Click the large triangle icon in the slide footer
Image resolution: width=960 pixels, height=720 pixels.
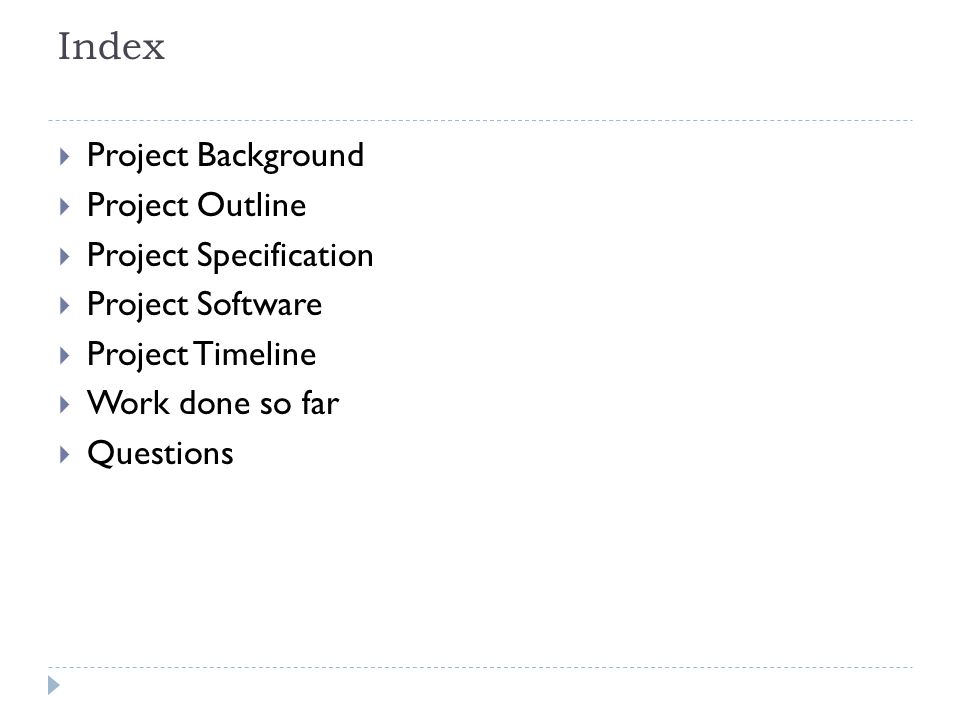click(54, 685)
